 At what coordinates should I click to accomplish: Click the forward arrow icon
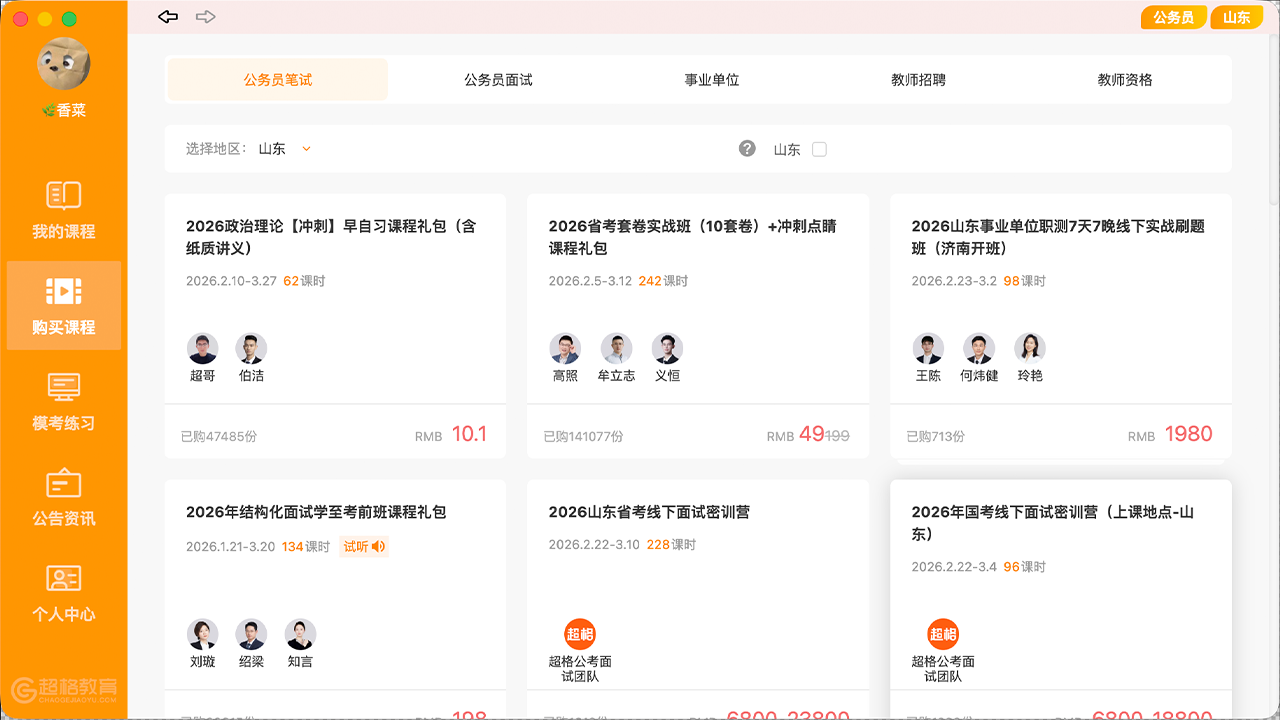tap(205, 17)
